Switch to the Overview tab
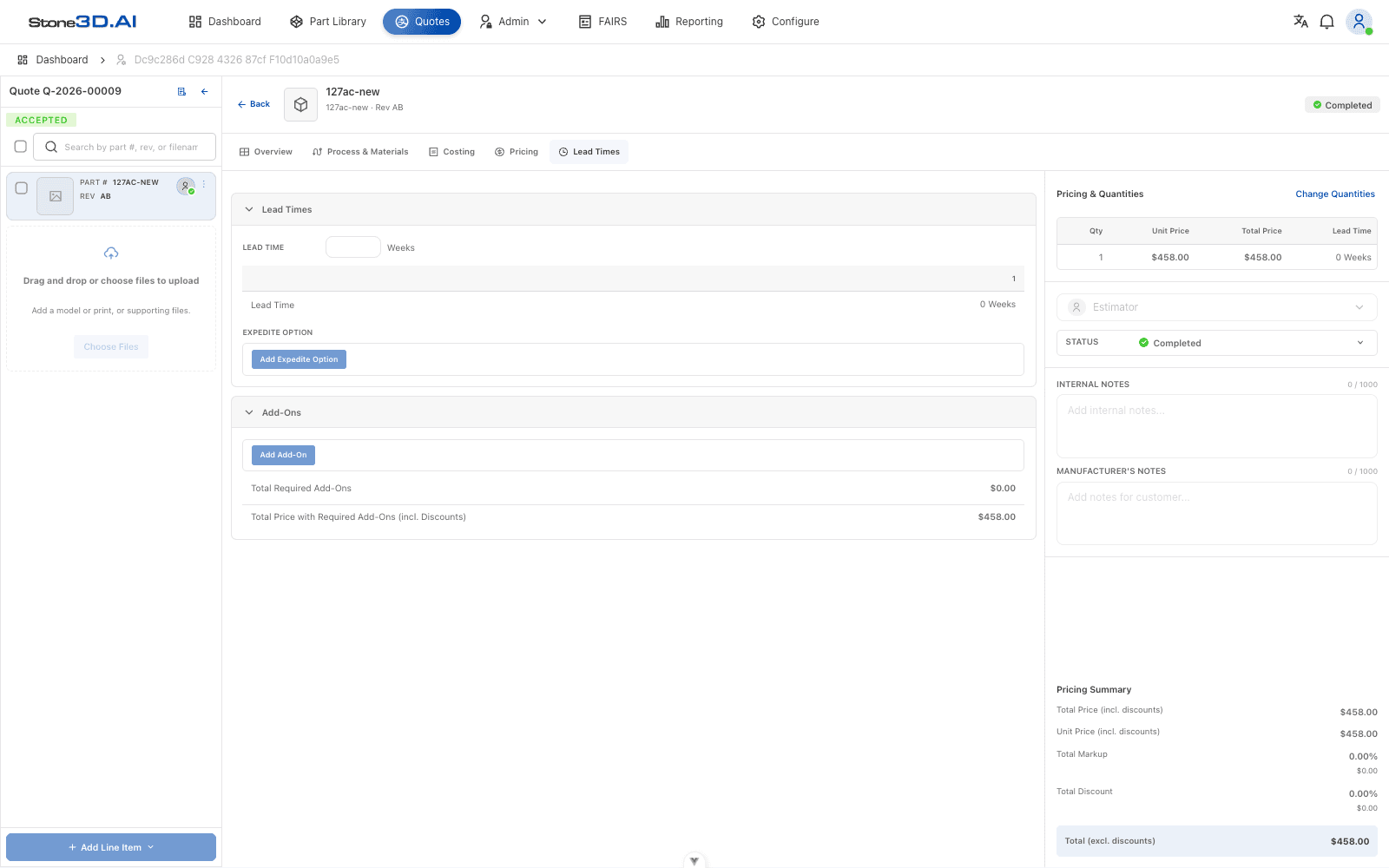Screen dimensions: 1389x868 (x=266, y=152)
